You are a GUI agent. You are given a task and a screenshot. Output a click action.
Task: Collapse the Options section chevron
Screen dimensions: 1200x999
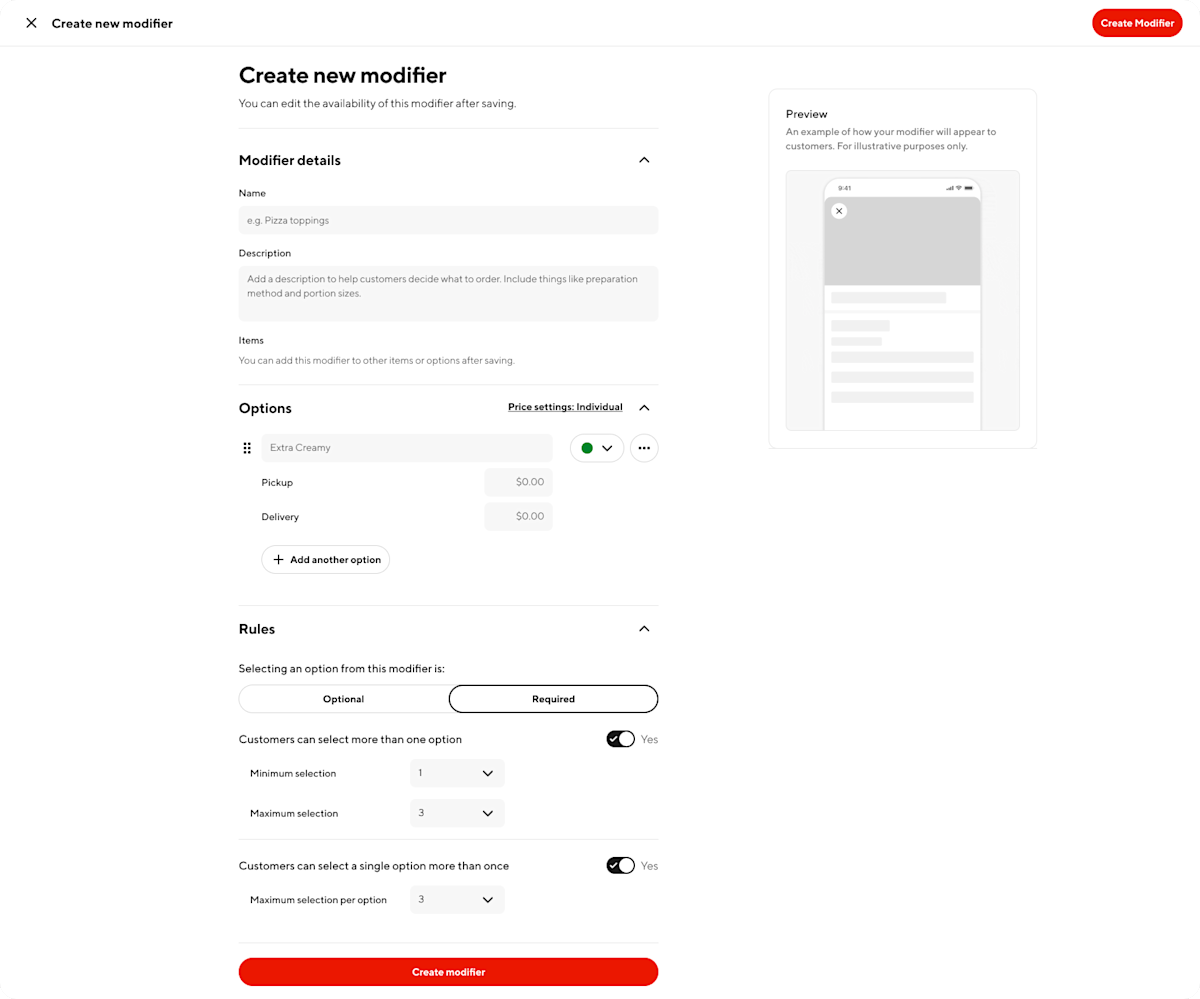coord(644,408)
